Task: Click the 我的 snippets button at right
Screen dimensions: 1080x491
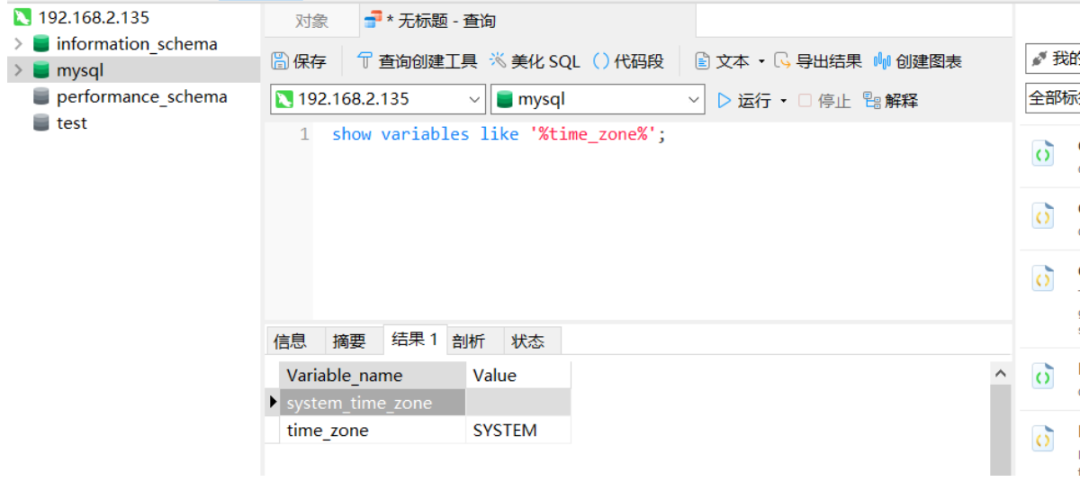Action: (1052, 59)
